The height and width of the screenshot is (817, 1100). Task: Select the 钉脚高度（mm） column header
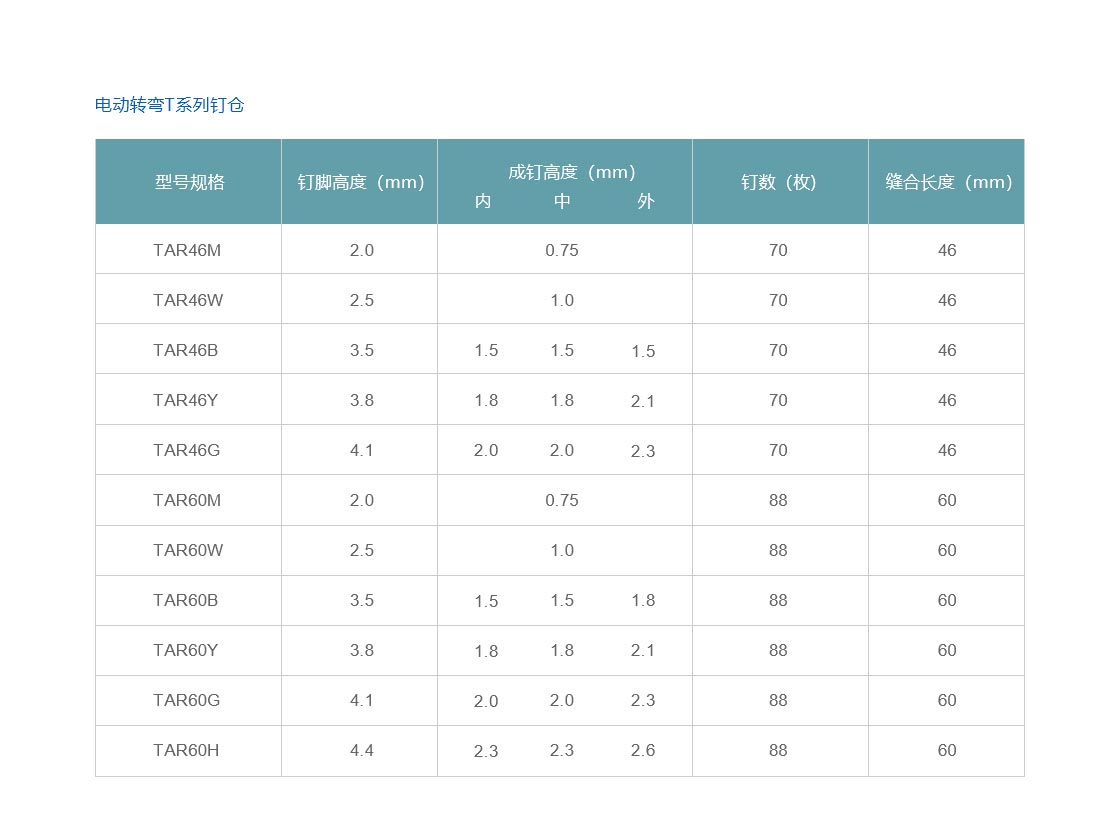(361, 182)
